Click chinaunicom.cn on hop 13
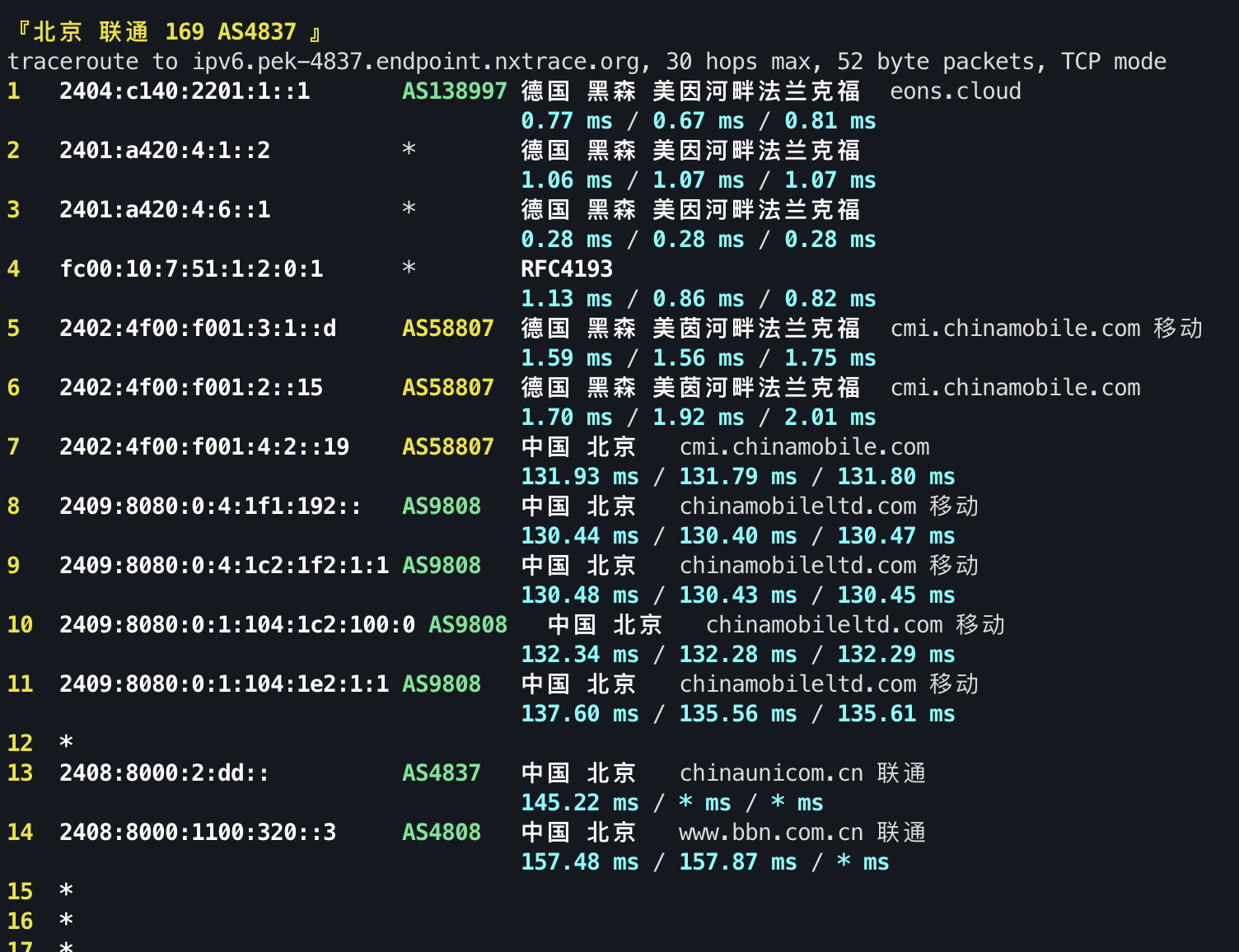 tap(770, 772)
